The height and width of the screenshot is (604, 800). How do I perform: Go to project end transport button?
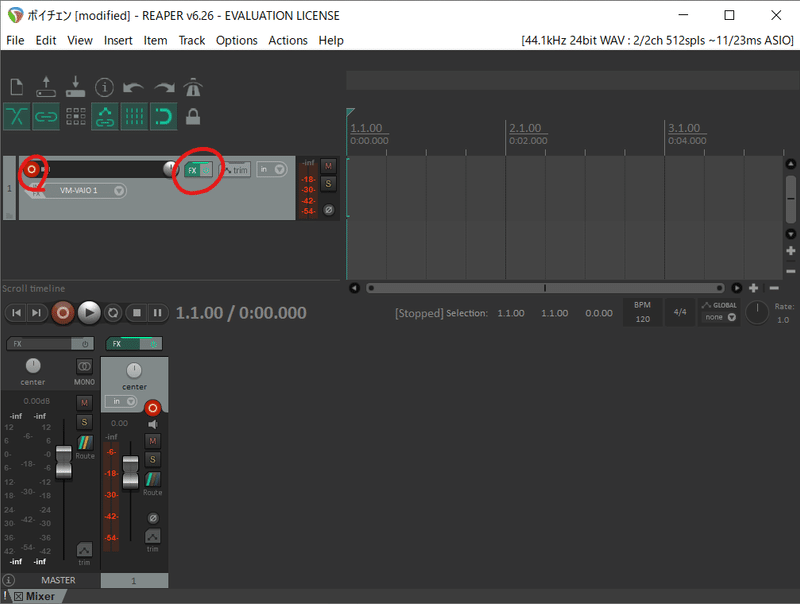[37, 313]
